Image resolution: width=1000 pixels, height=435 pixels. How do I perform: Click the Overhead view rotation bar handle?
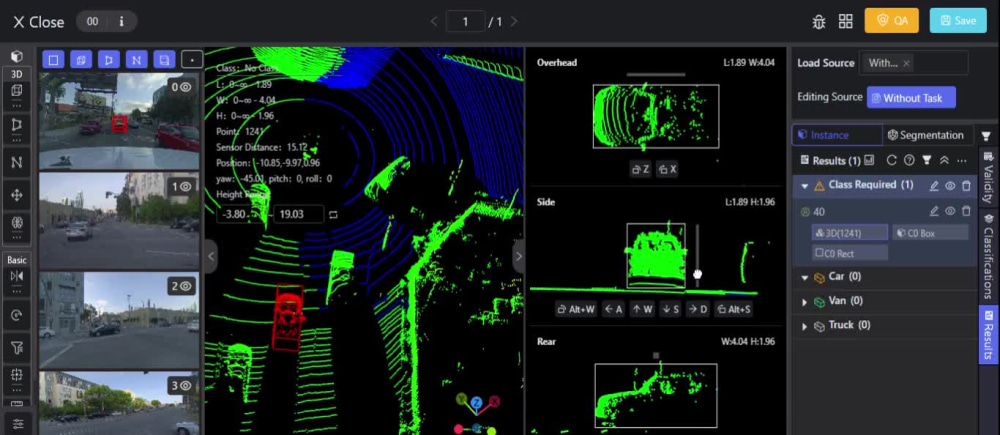656,75
